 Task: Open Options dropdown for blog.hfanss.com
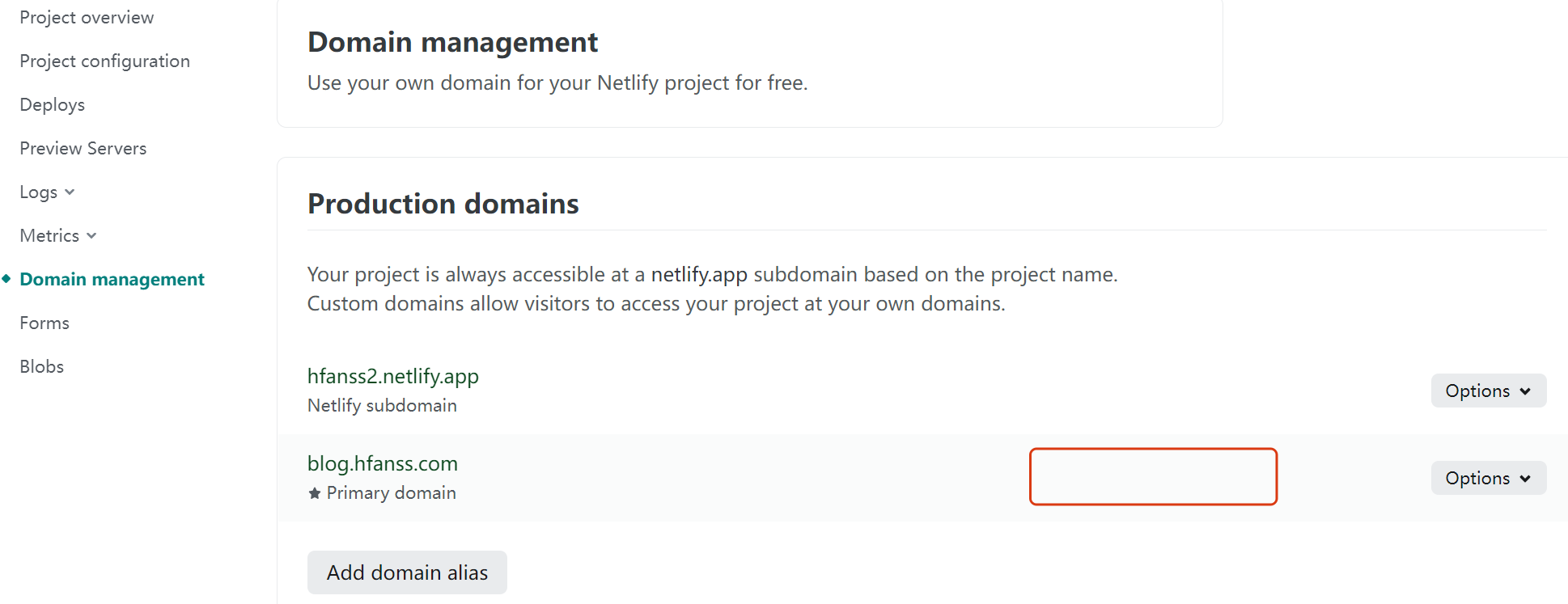tap(1489, 478)
